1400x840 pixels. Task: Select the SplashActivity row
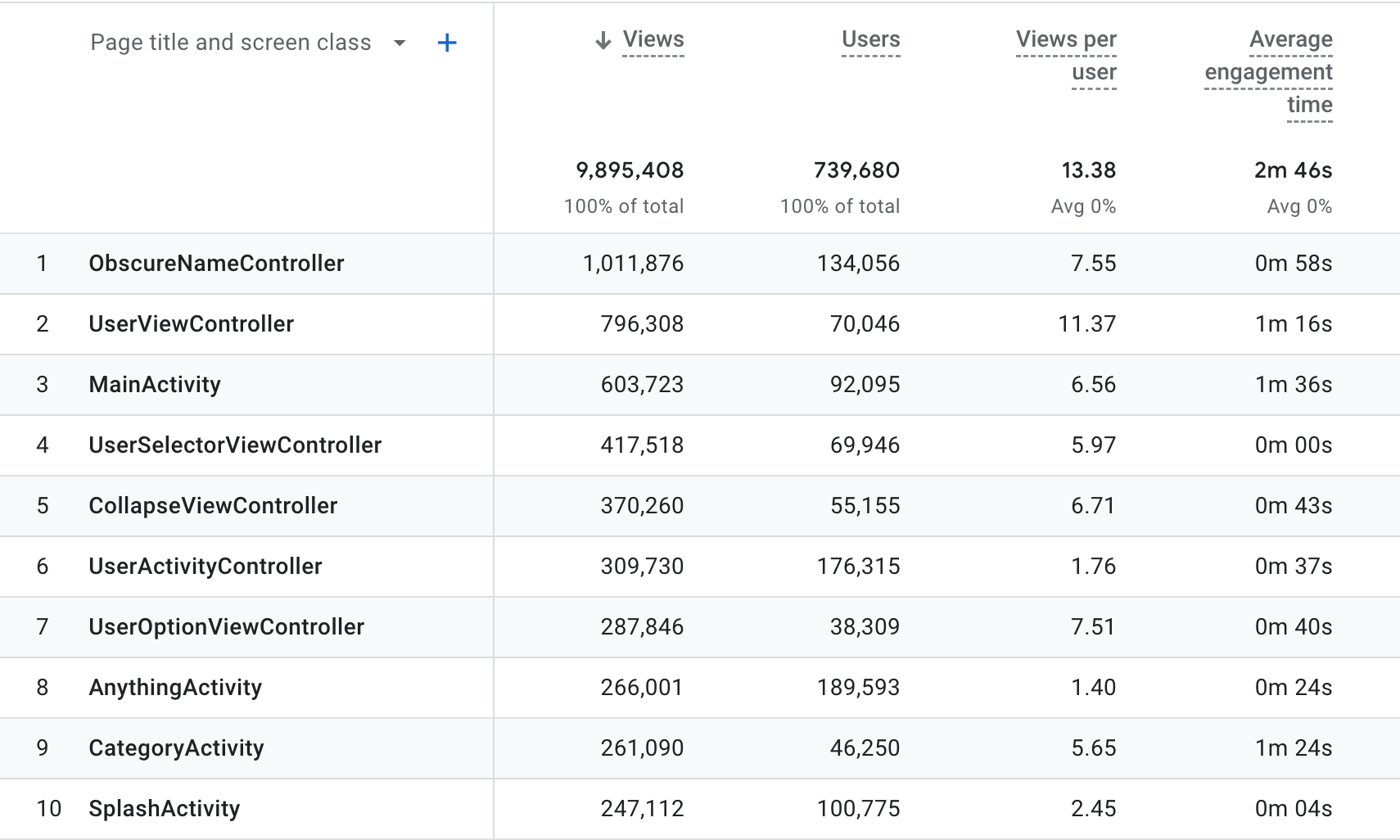tap(165, 809)
